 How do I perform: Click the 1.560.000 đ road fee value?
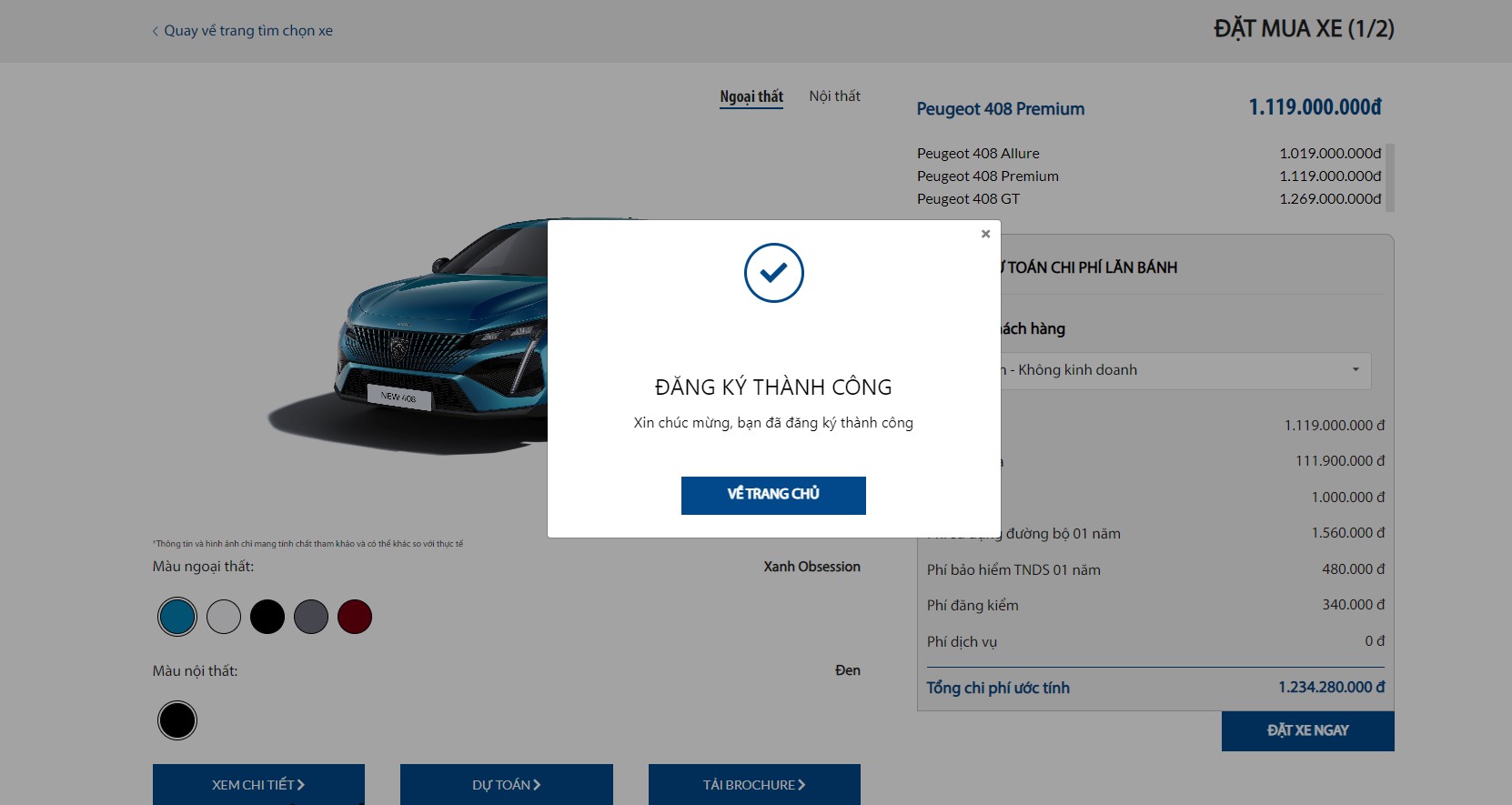coord(1348,533)
